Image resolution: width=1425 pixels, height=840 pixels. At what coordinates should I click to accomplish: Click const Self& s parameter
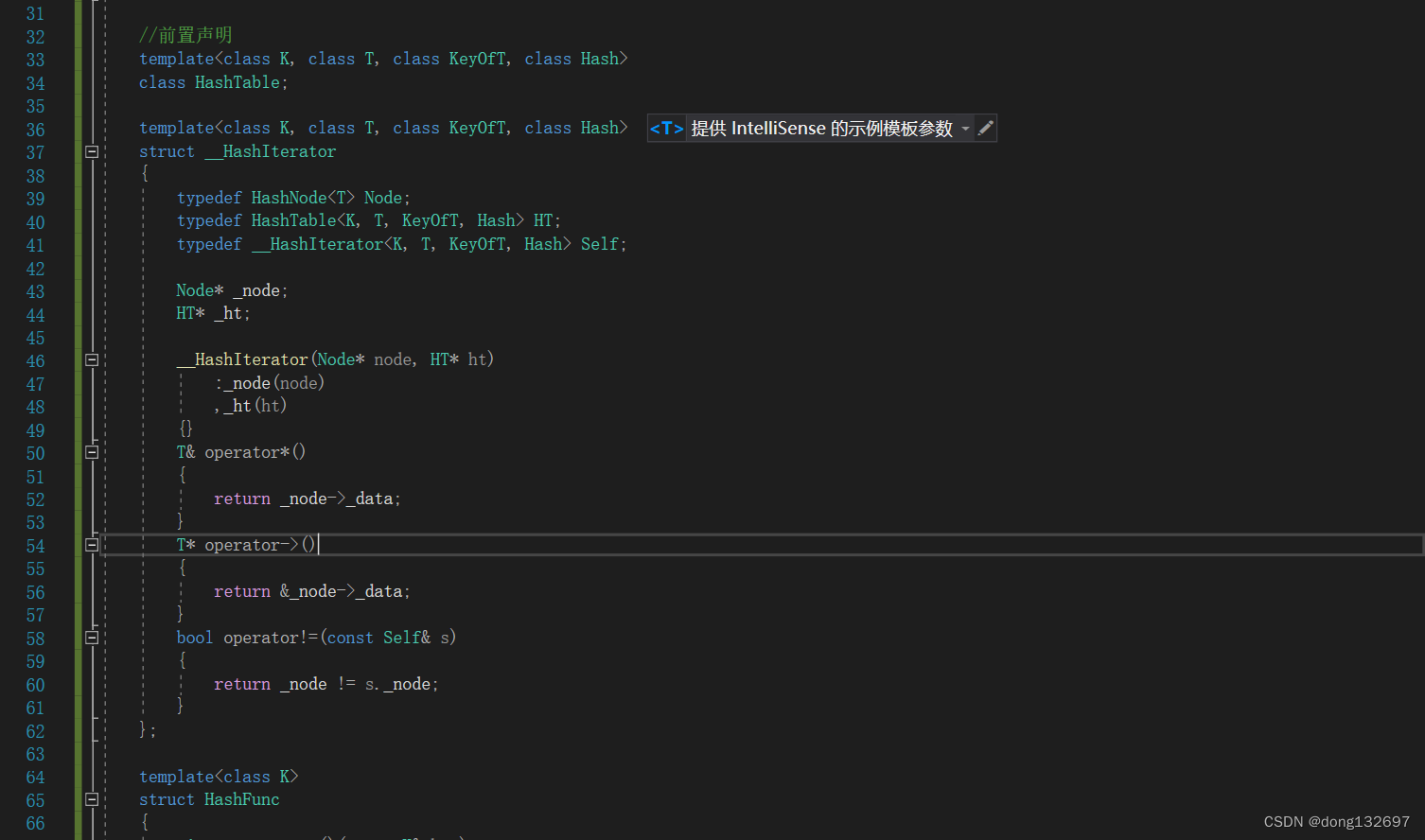pyautogui.click(x=388, y=638)
